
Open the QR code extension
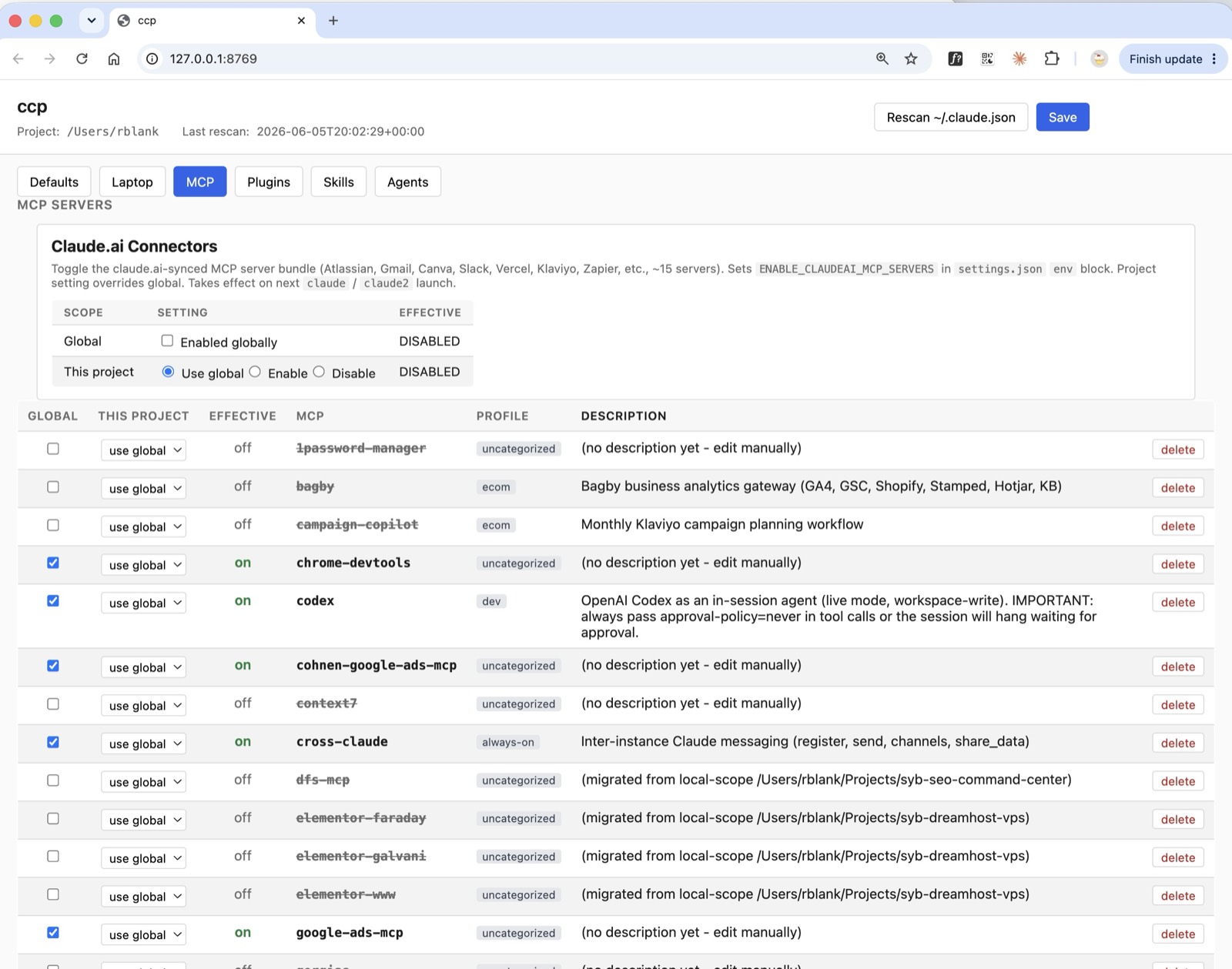[x=987, y=58]
